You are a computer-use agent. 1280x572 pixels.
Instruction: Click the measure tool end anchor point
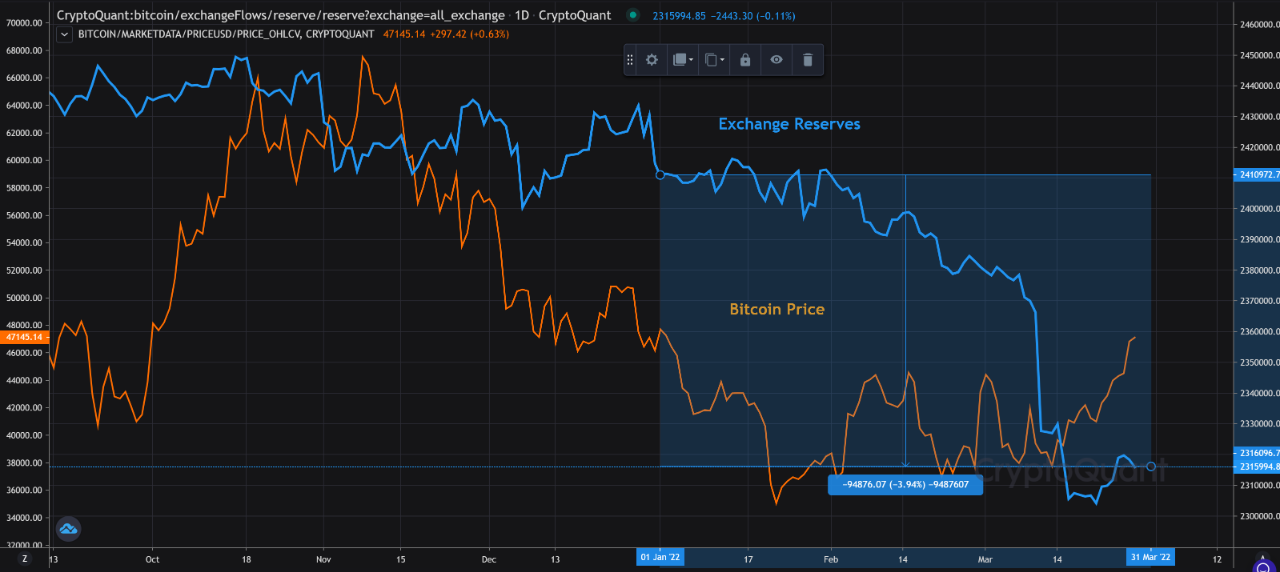point(1151,467)
